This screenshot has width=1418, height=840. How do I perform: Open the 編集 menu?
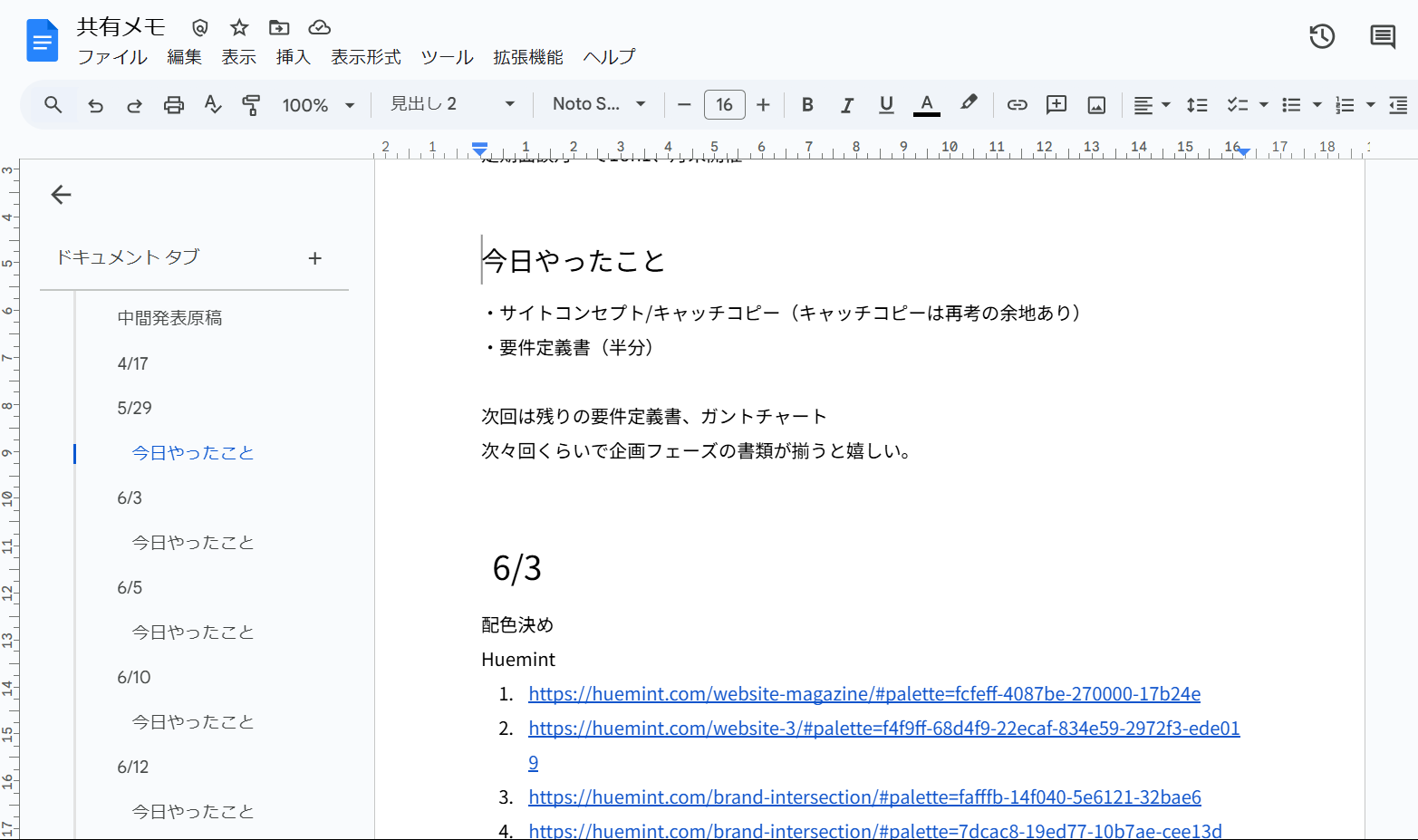click(x=185, y=57)
